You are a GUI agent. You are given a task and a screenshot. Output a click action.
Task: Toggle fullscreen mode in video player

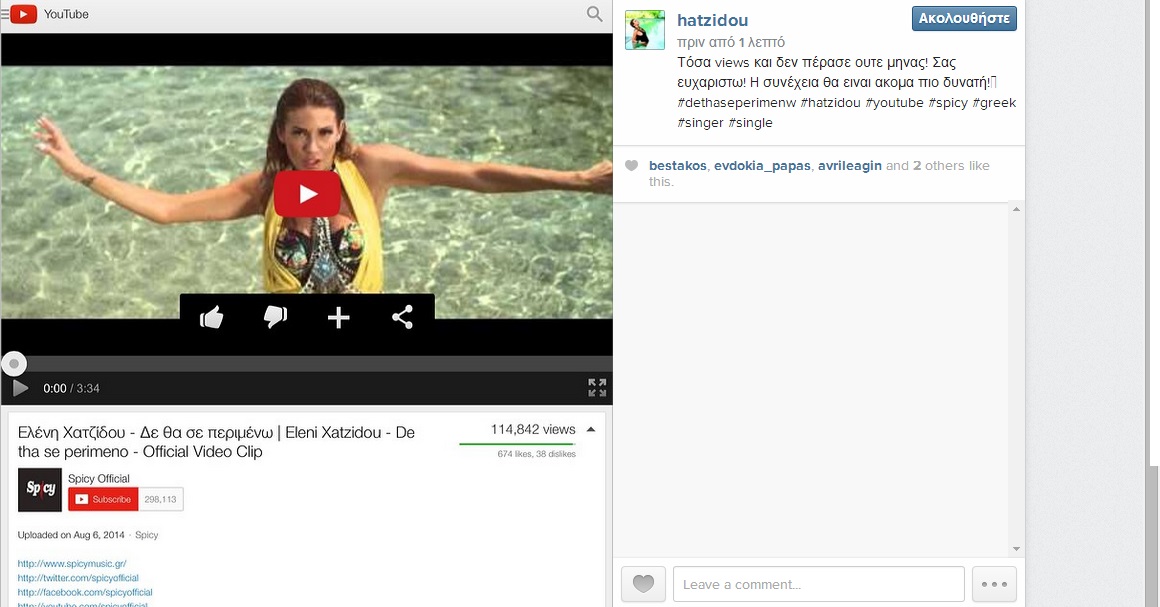pyautogui.click(x=597, y=388)
